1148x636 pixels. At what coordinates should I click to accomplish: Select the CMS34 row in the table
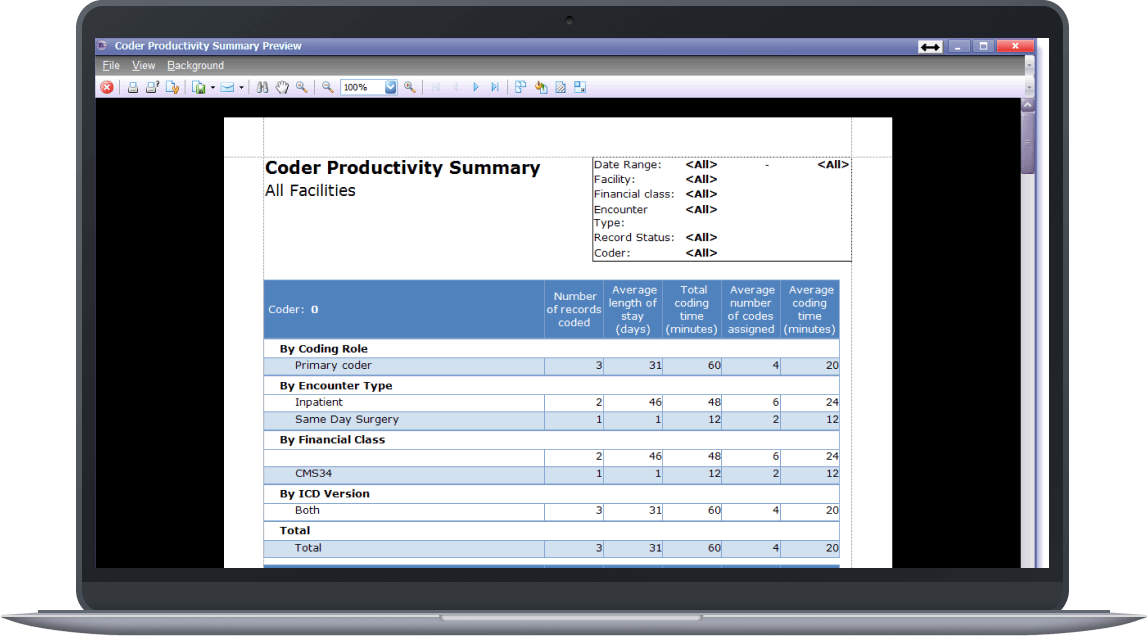[400, 473]
